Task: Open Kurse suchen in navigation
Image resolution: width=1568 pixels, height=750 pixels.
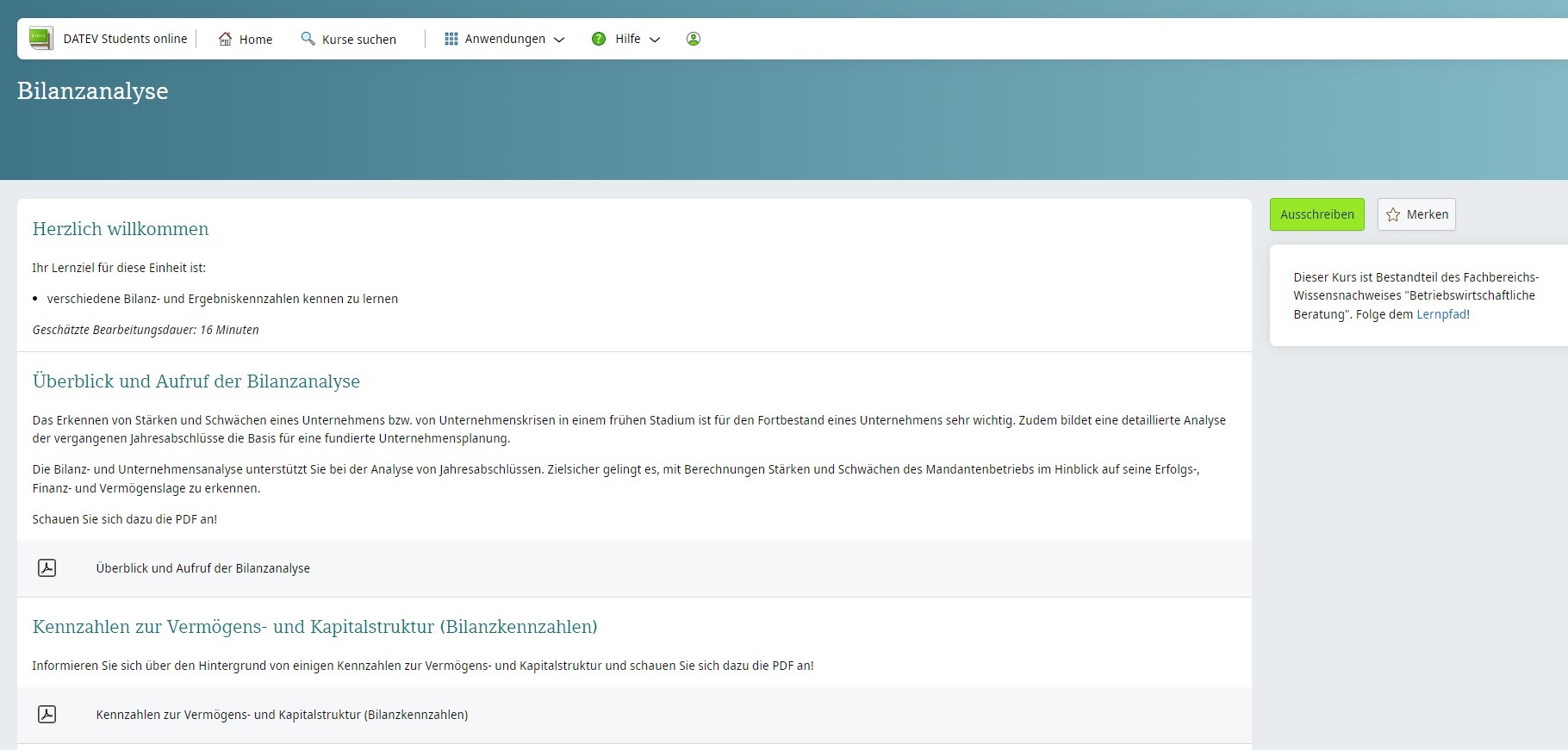Action: pos(349,39)
